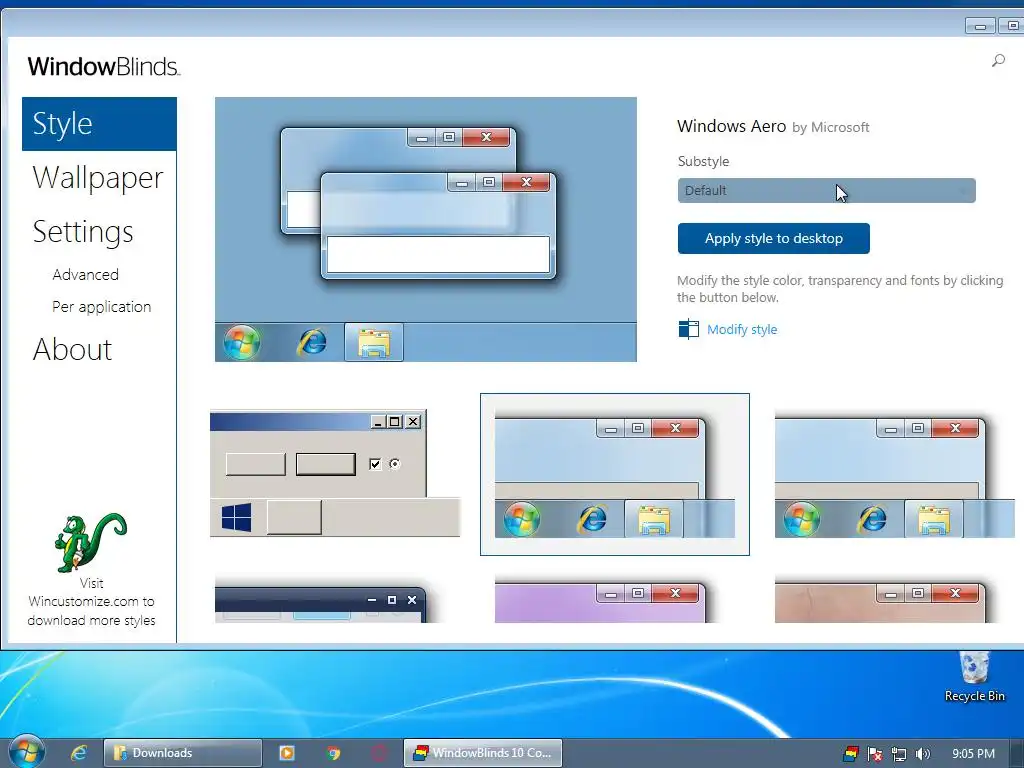This screenshot has width=1024, height=768.
Task: Open the About section
Action: tap(72, 349)
